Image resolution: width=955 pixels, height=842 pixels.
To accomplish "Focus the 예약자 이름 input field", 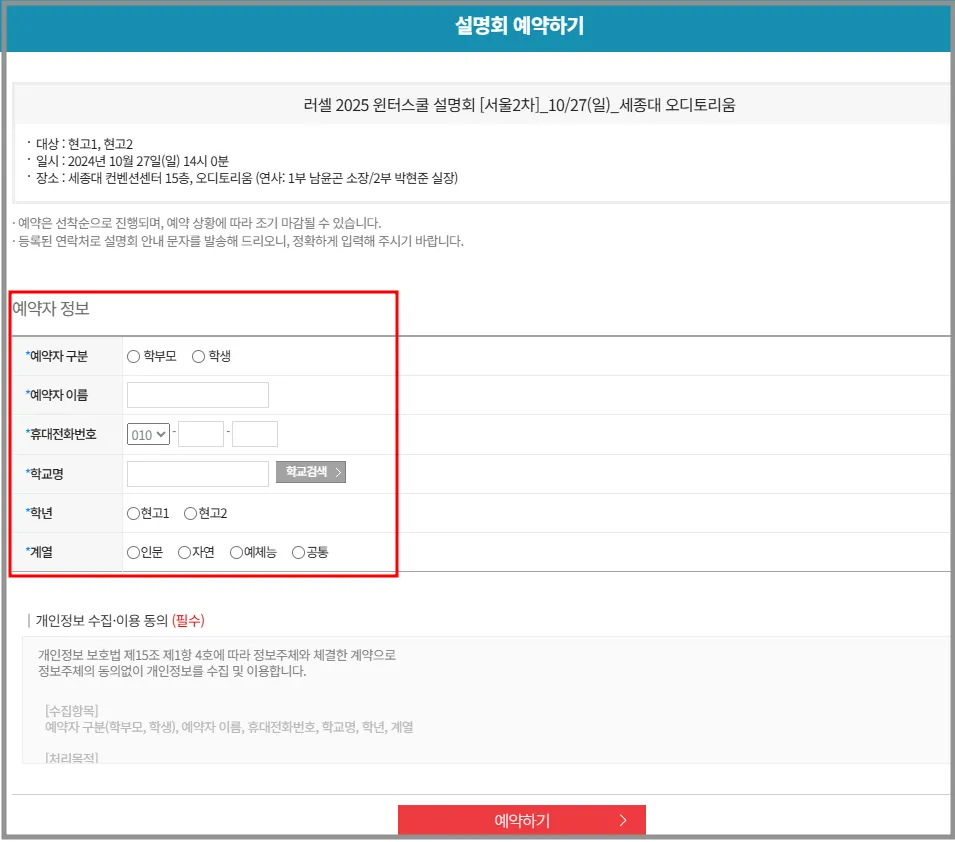I will point(197,395).
